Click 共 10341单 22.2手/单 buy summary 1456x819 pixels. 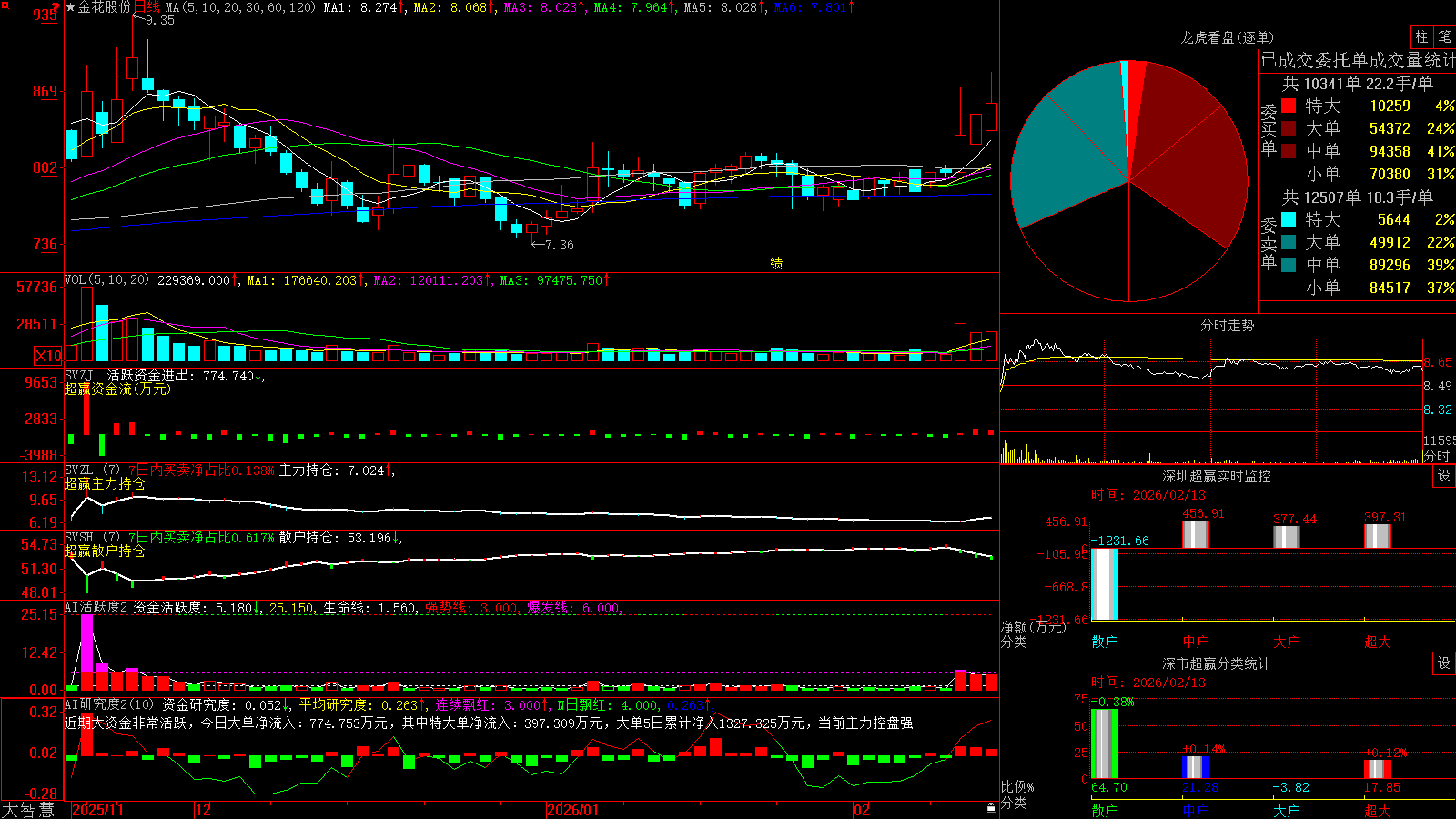(x=1357, y=83)
